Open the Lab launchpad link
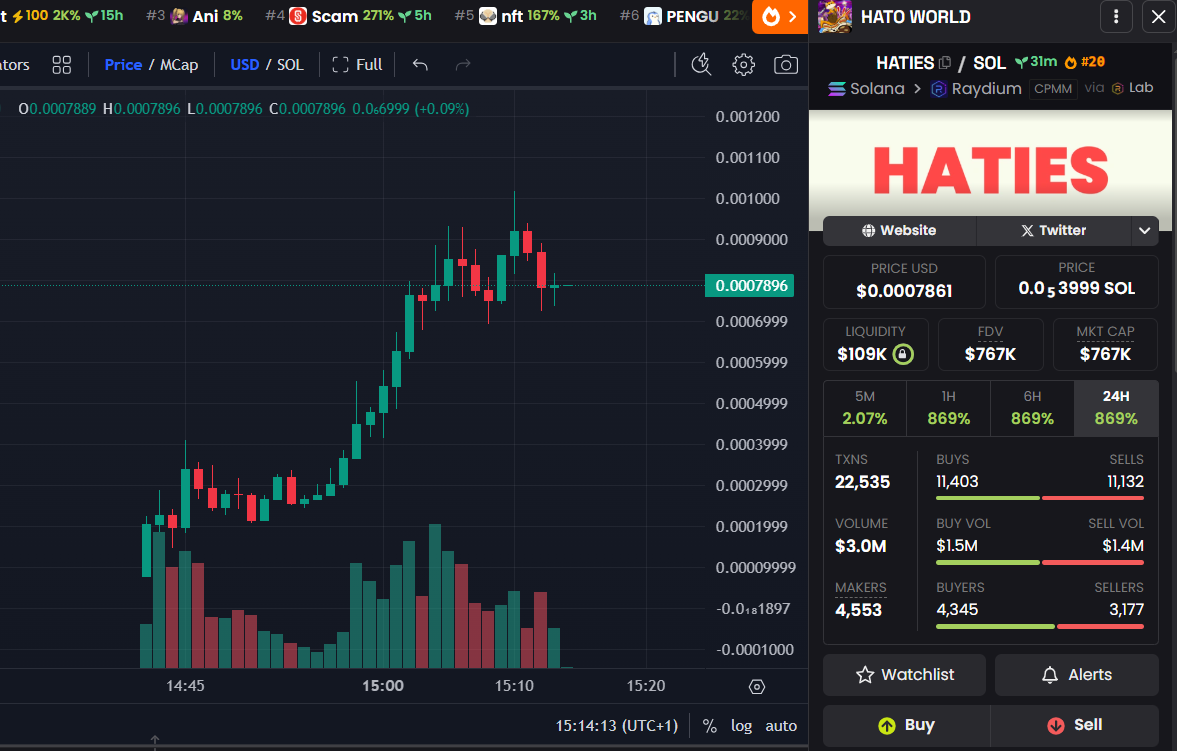This screenshot has height=751, width=1177. (1132, 88)
